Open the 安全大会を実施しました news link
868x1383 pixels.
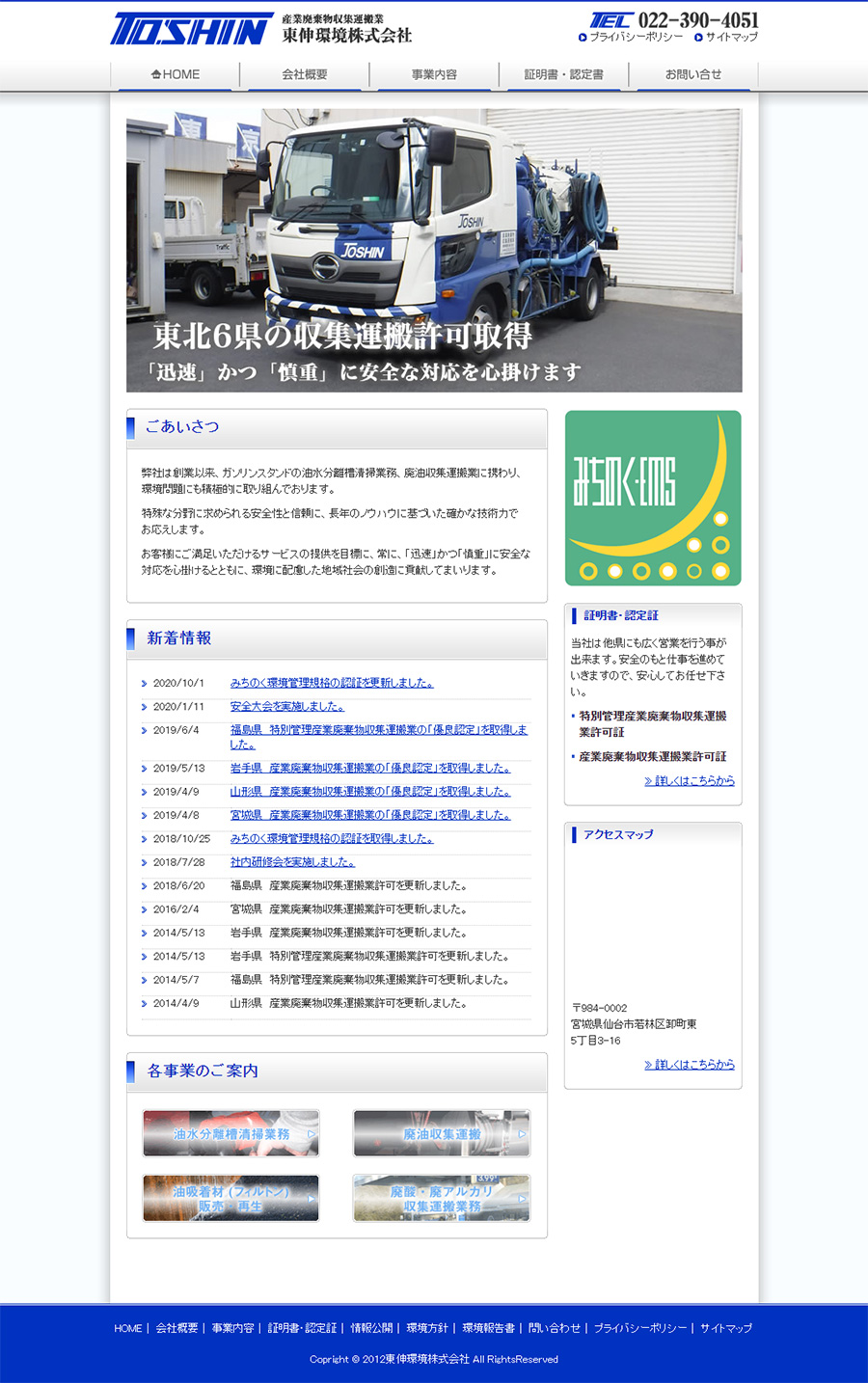tap(286, 707)
